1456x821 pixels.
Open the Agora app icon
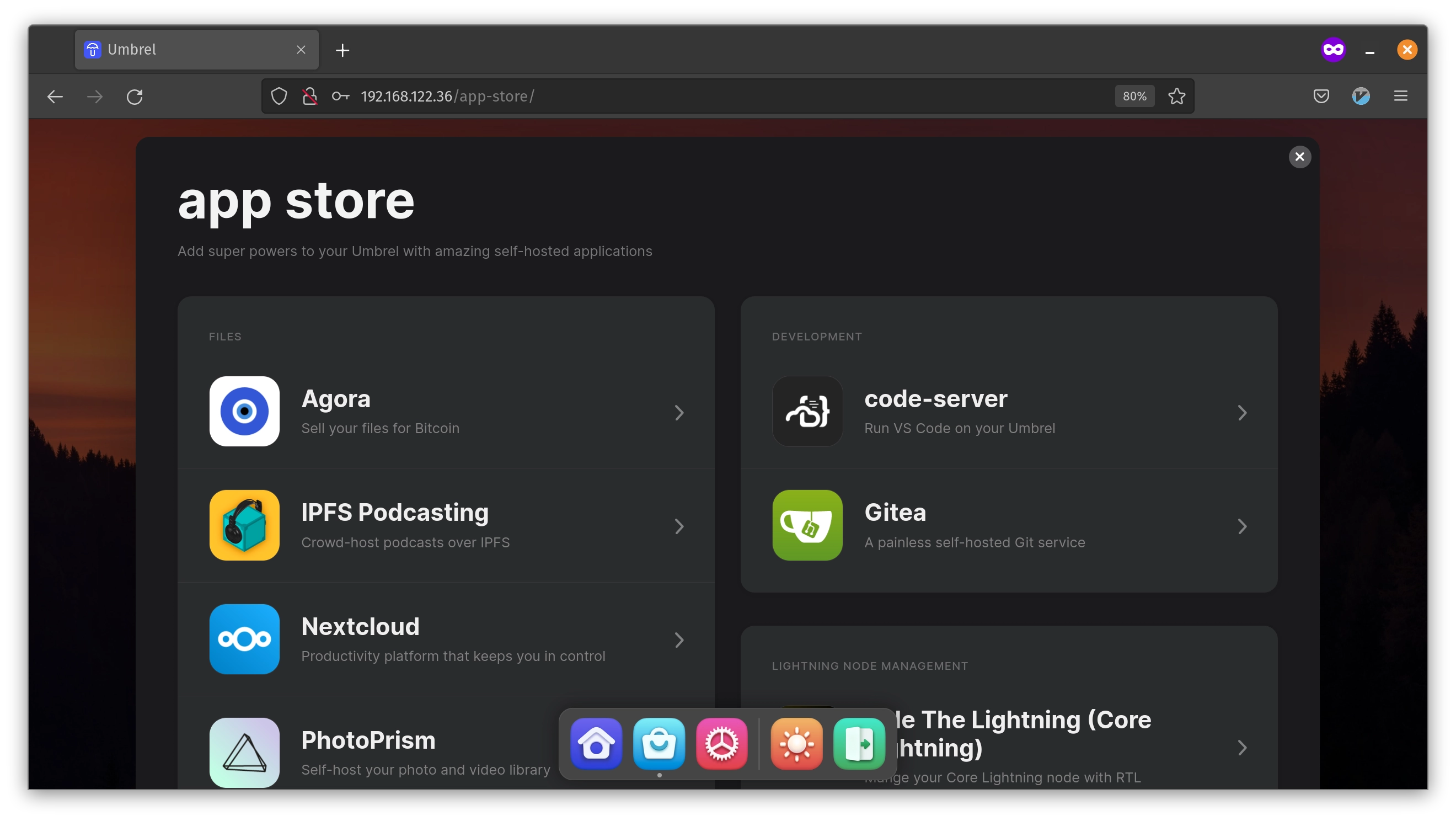[244, 412]
